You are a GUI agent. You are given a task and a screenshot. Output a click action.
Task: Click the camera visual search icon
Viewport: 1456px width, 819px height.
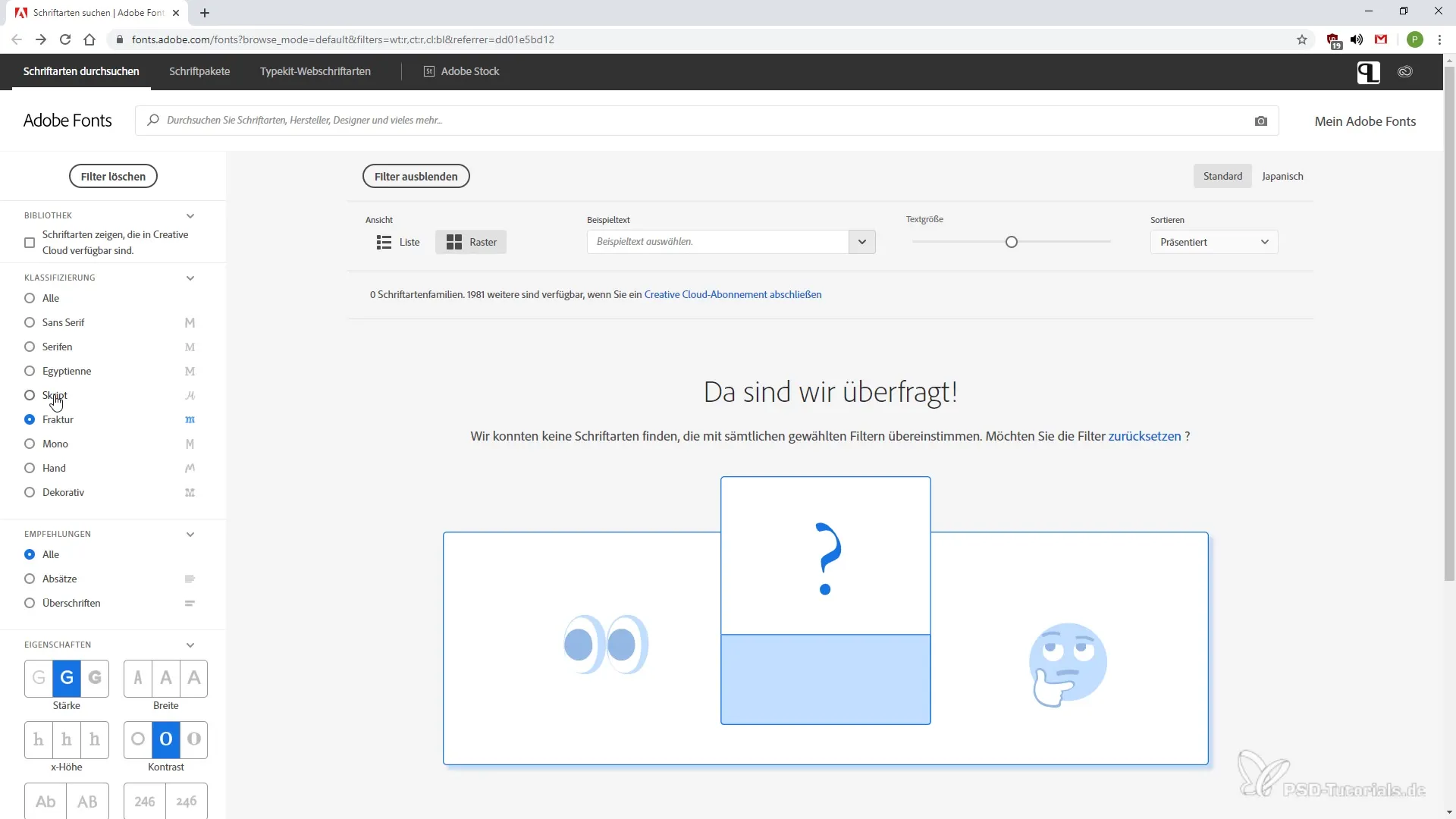[1260, 121]
